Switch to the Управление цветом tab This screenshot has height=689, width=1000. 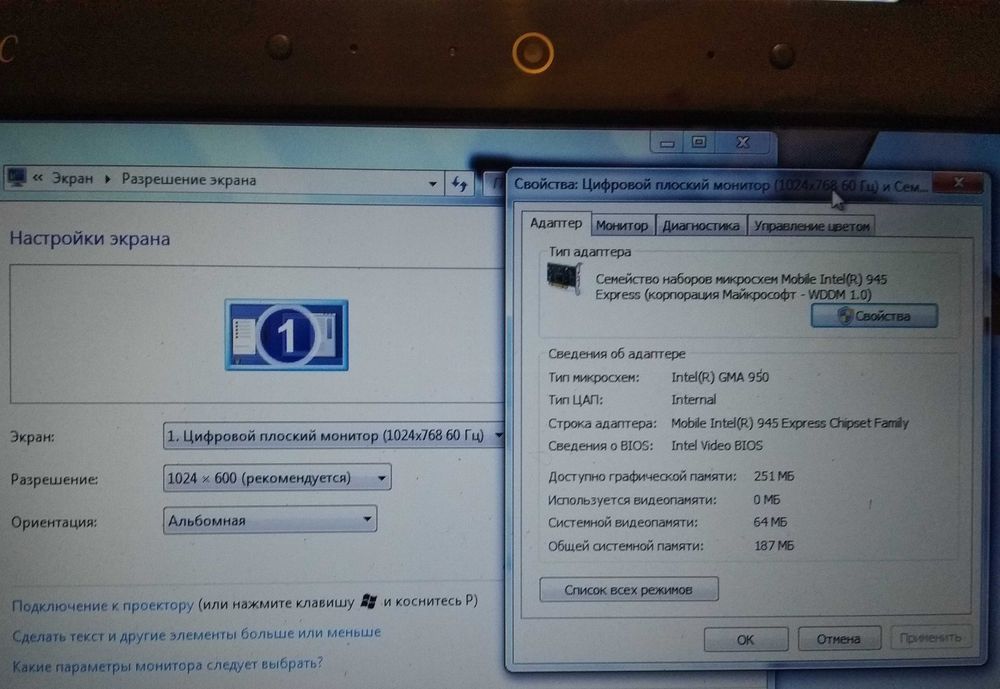click(x=811, y=226)
